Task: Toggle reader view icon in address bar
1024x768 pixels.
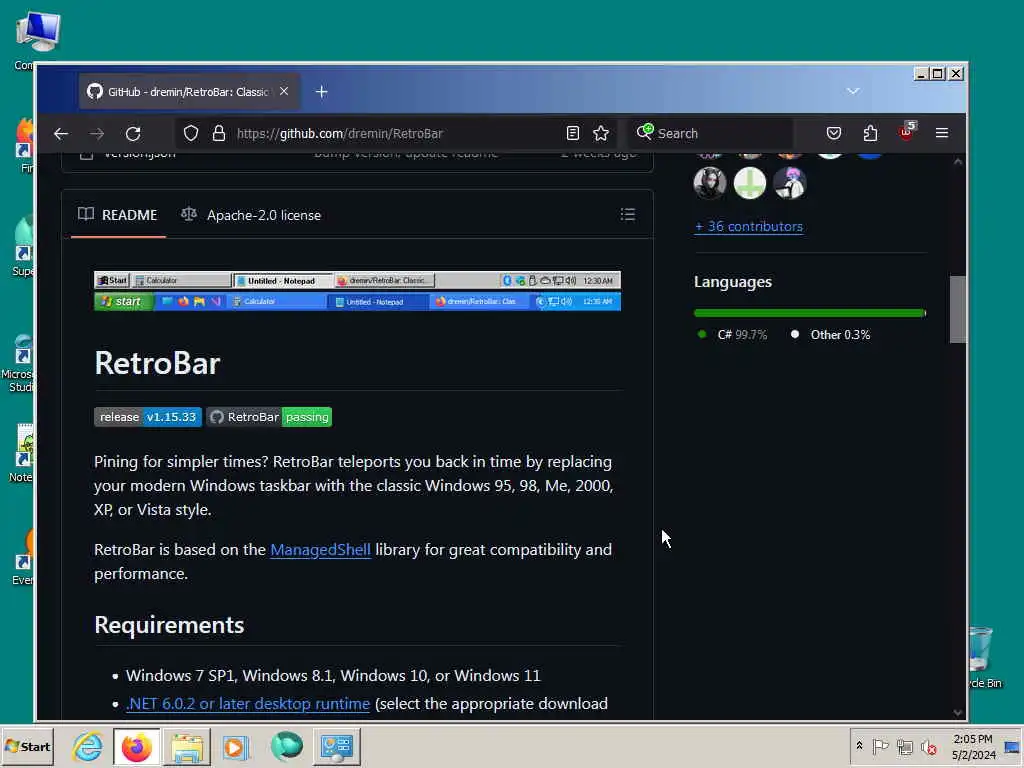Action: coord(573,133)
